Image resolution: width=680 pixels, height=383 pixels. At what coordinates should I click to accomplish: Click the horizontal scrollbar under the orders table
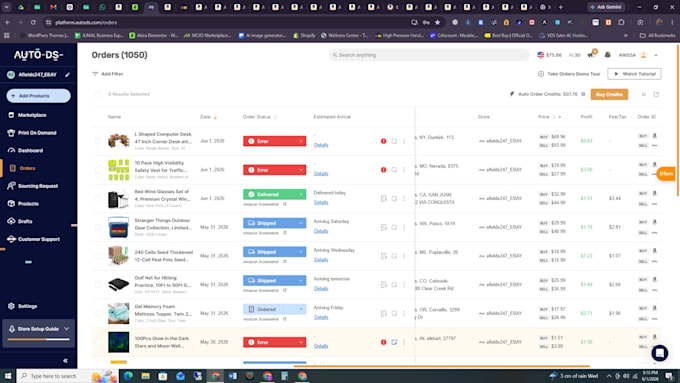point(441,366)
